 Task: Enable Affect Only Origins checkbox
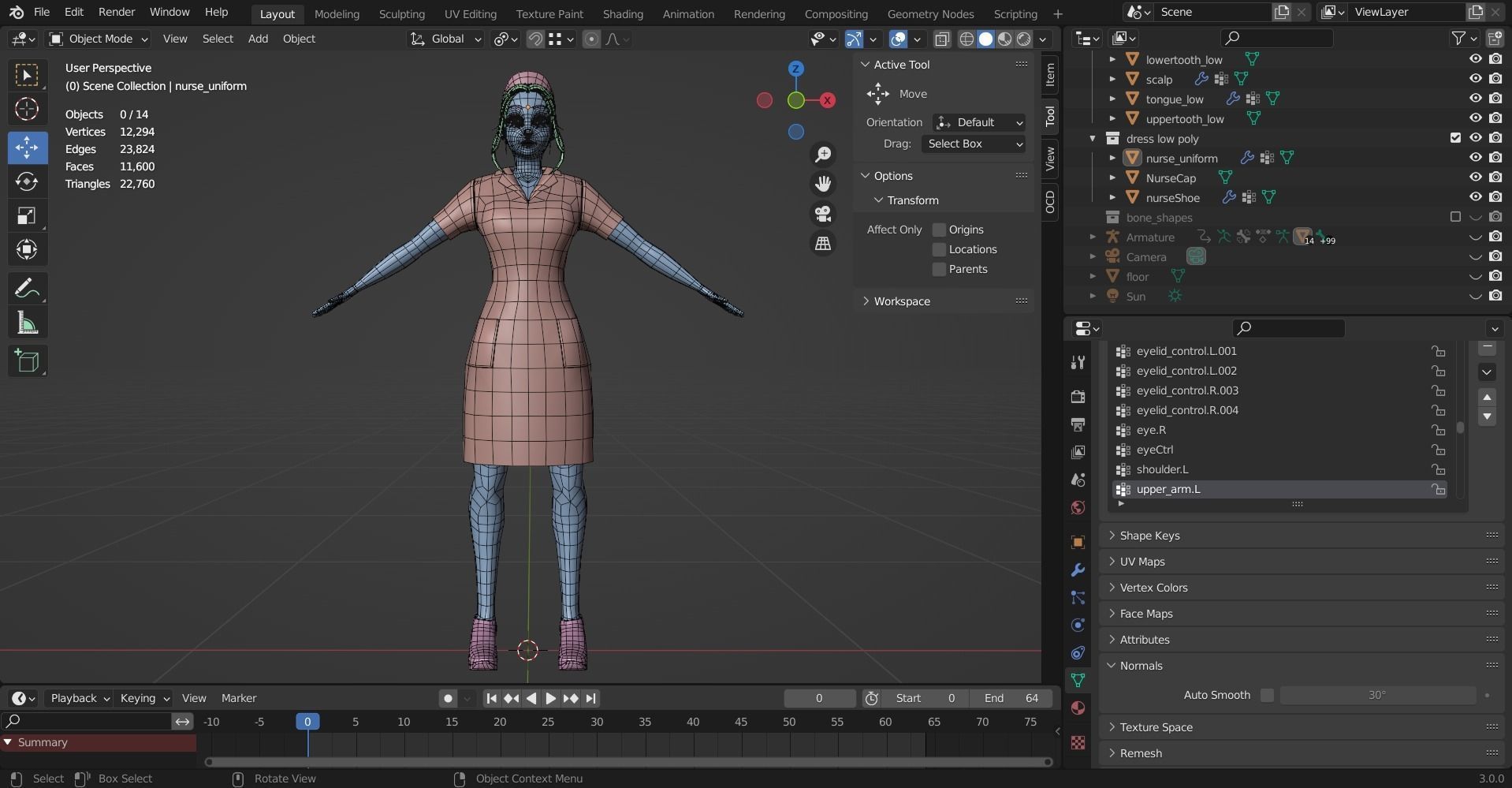click(939, 230)
